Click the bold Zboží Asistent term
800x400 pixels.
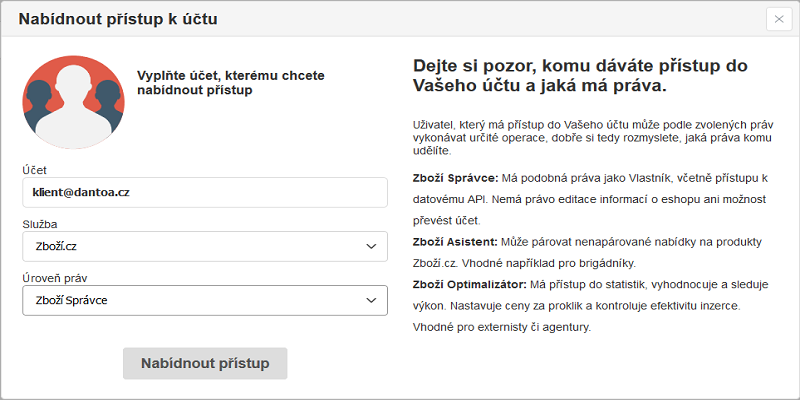pyautogui.click(x=453, y=243)
